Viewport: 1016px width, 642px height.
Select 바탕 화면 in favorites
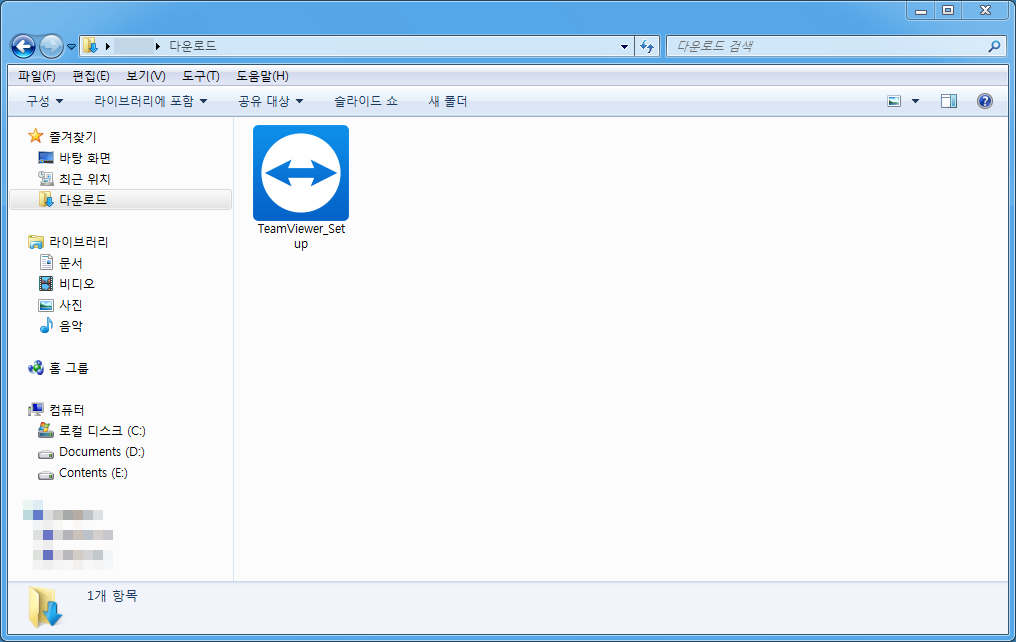click(x=85, y=158)
